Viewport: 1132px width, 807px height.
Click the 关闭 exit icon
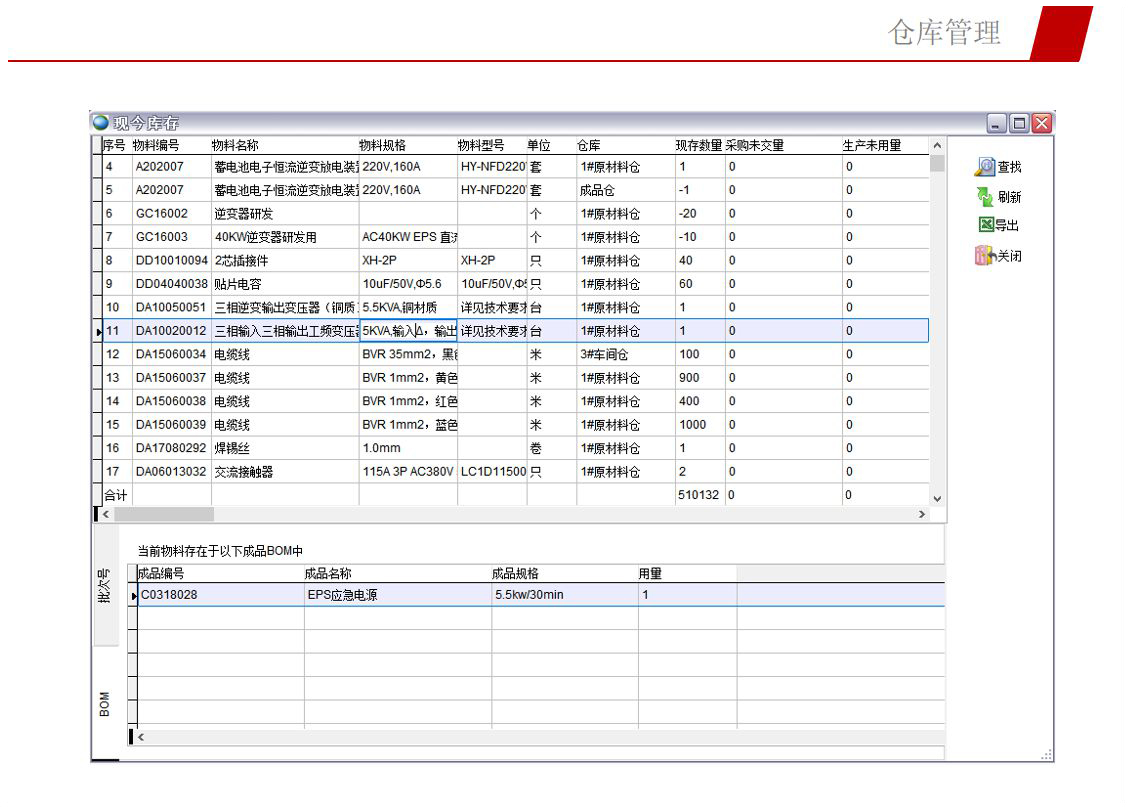click(x=985, y=257)
